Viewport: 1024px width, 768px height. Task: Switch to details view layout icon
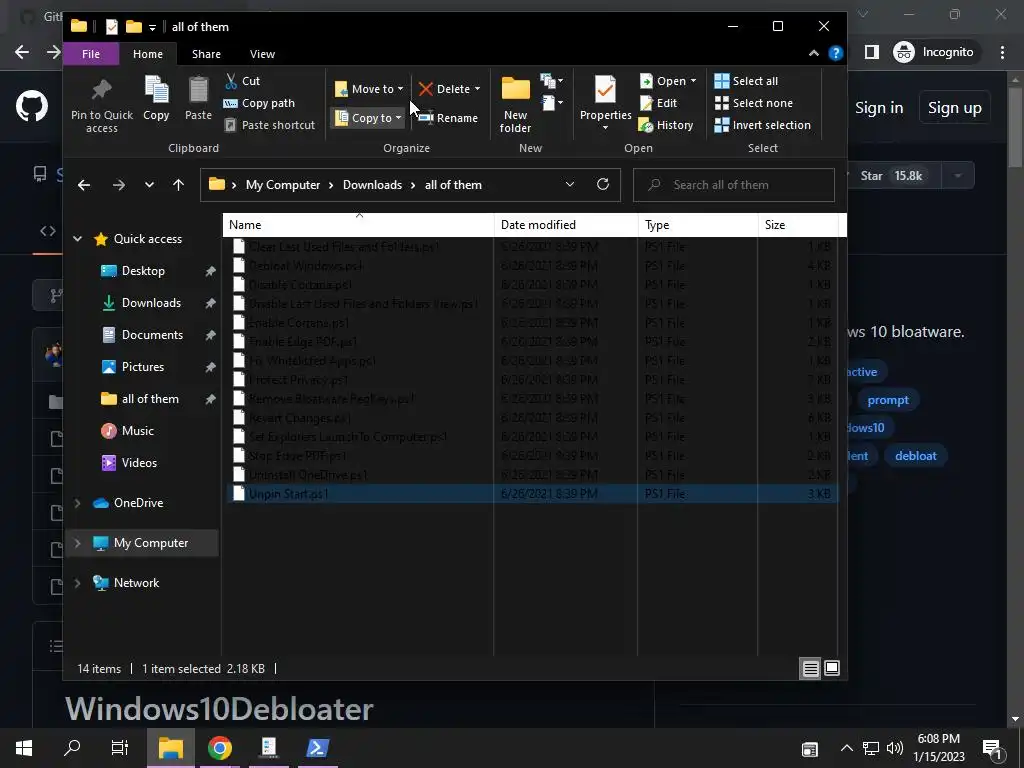[810, 668]
